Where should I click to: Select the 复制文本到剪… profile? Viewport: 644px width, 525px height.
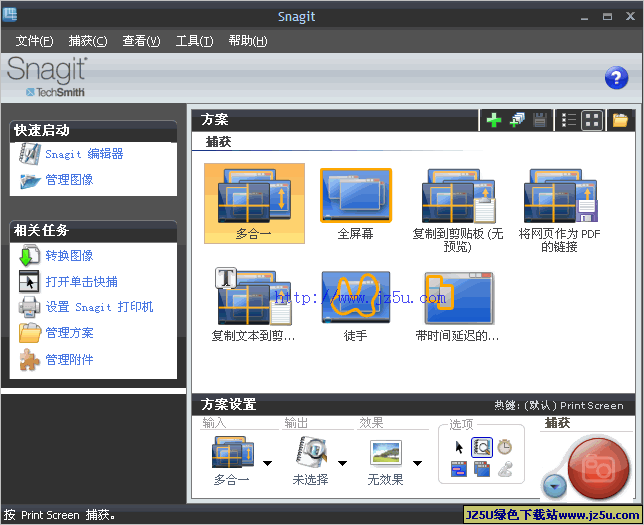pos(253,305)
